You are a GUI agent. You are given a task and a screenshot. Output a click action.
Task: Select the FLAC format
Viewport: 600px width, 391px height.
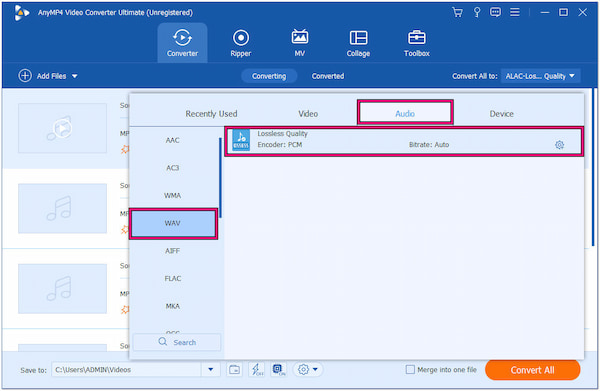coord(173,279)
